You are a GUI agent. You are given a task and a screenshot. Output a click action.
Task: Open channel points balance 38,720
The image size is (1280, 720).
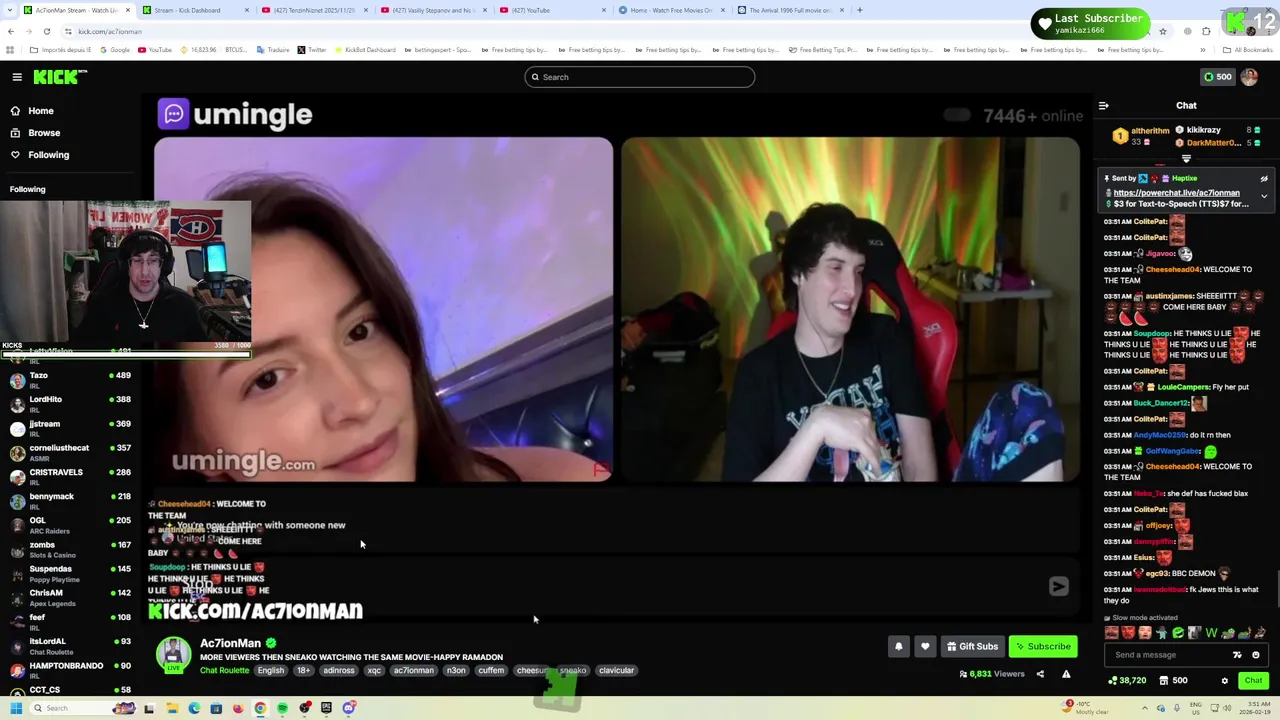[1127, 681]
